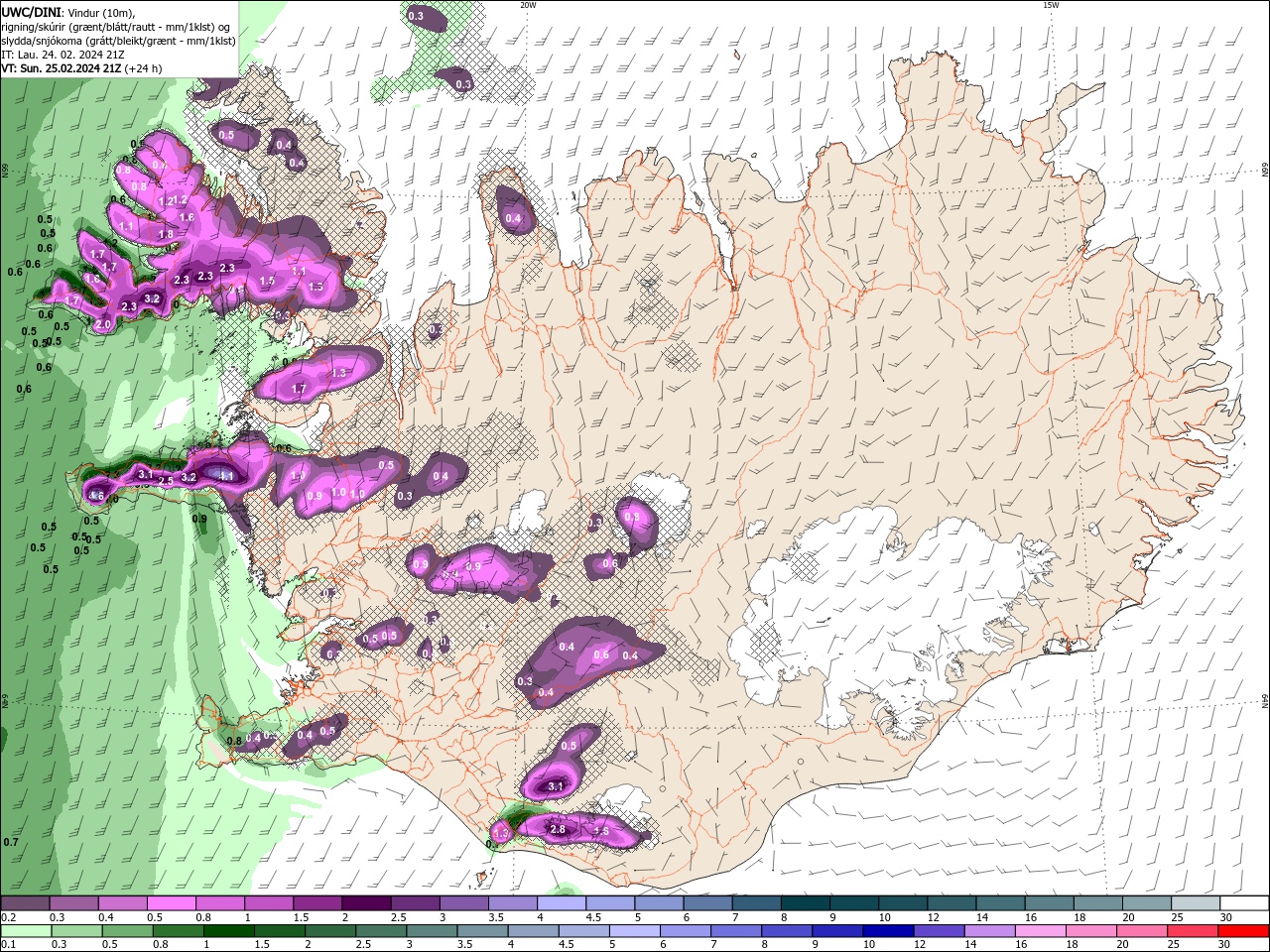Click upper legend swatch between 4 and 4.5
1270x952 pixels.
pos(560,903)
